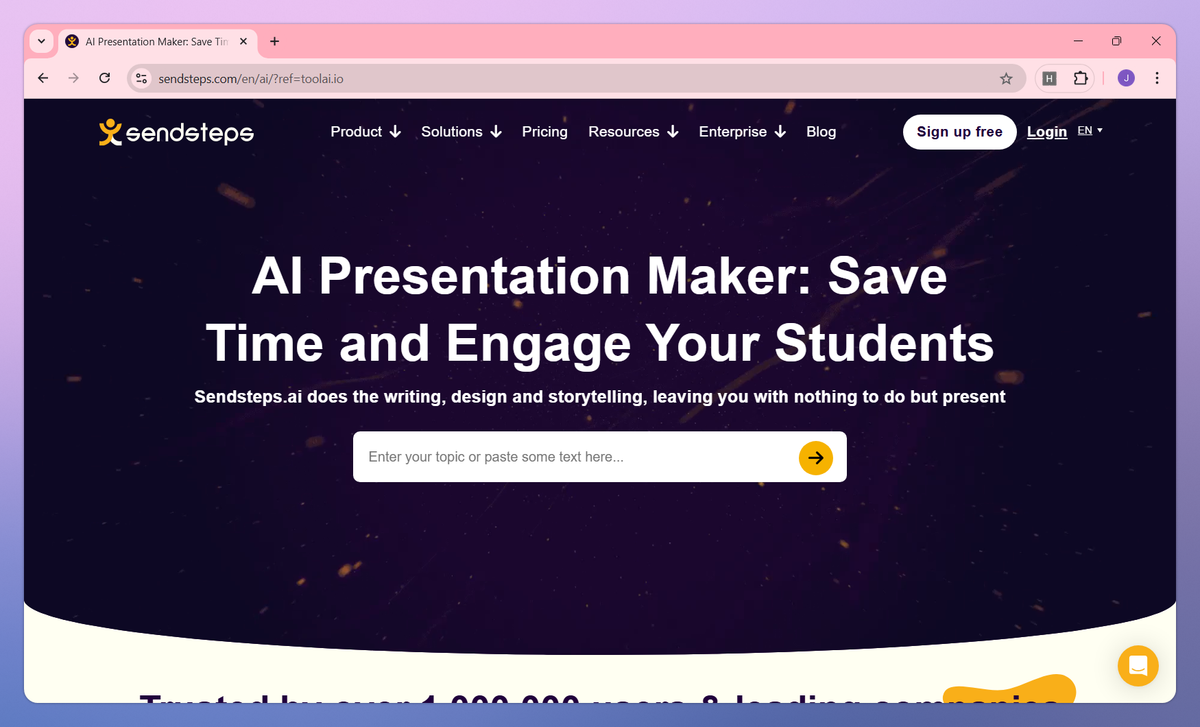The width and height of the screenshot is (1200, 727).
Task: Click the Sendsteps logo
Action: coord(176,132)
